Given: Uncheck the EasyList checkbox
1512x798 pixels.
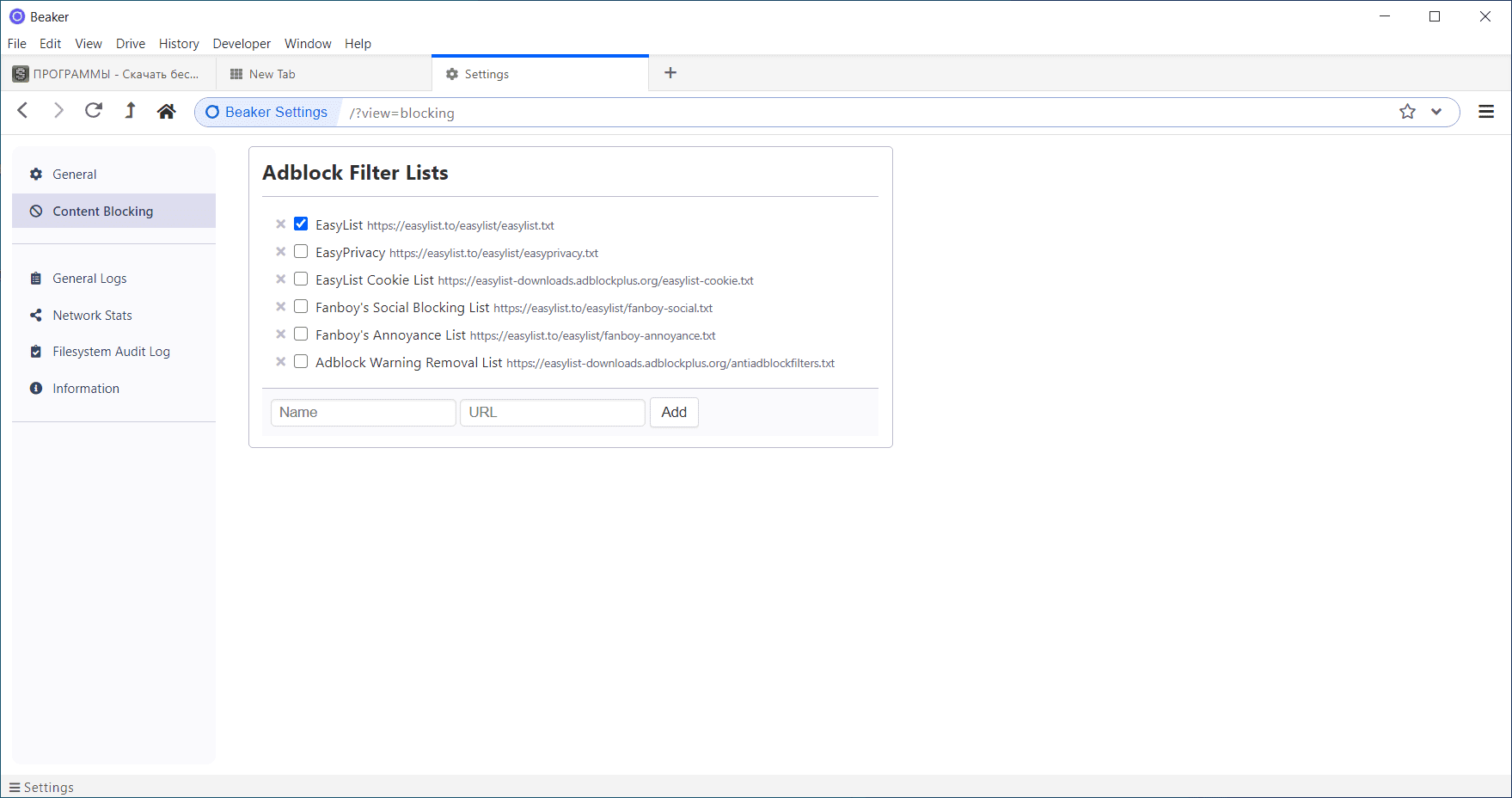Looking at the screenshot, I should (301, 224).
